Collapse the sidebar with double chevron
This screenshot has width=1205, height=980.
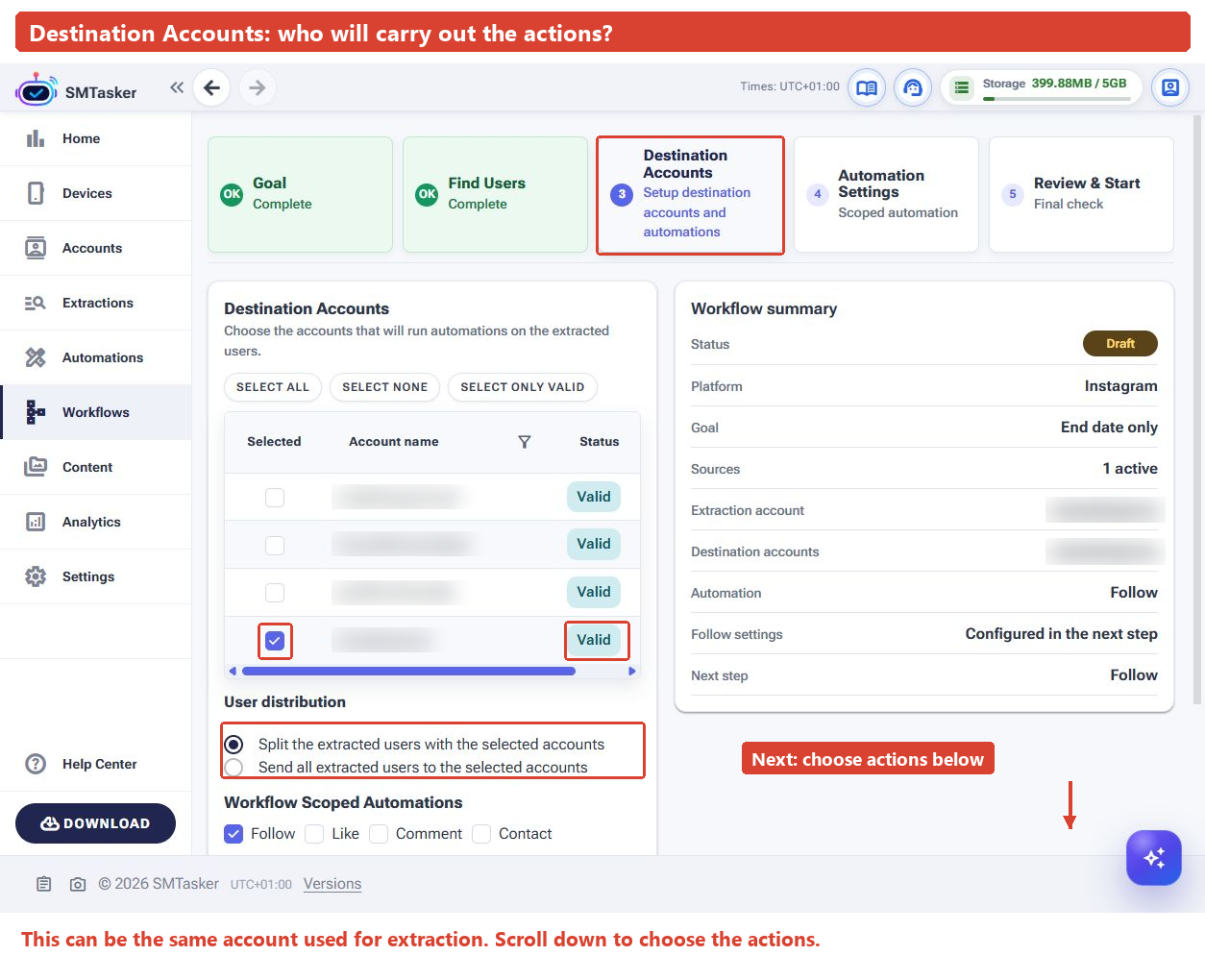tap(177, 87)
